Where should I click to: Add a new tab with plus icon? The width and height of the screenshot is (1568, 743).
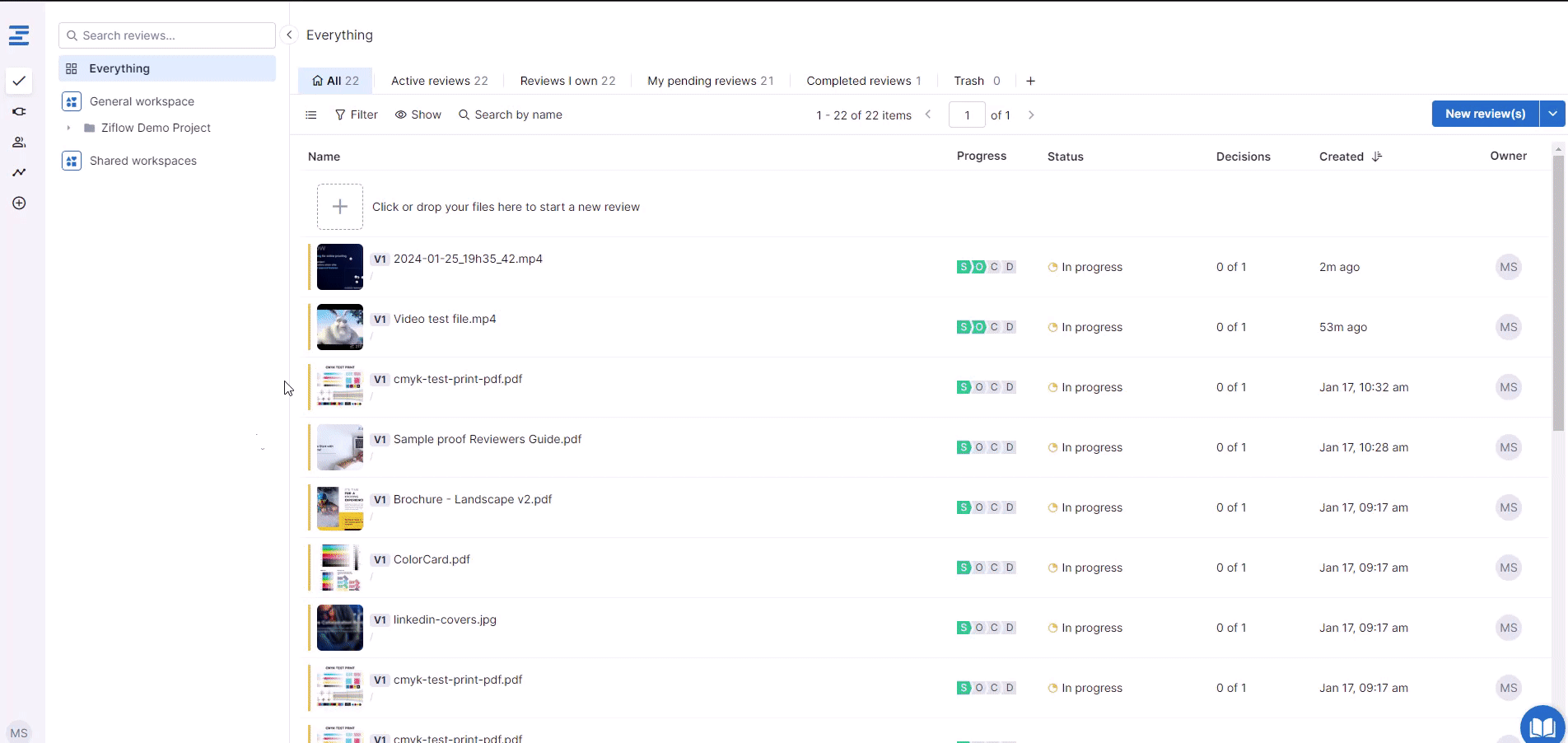pos(1030,81)
